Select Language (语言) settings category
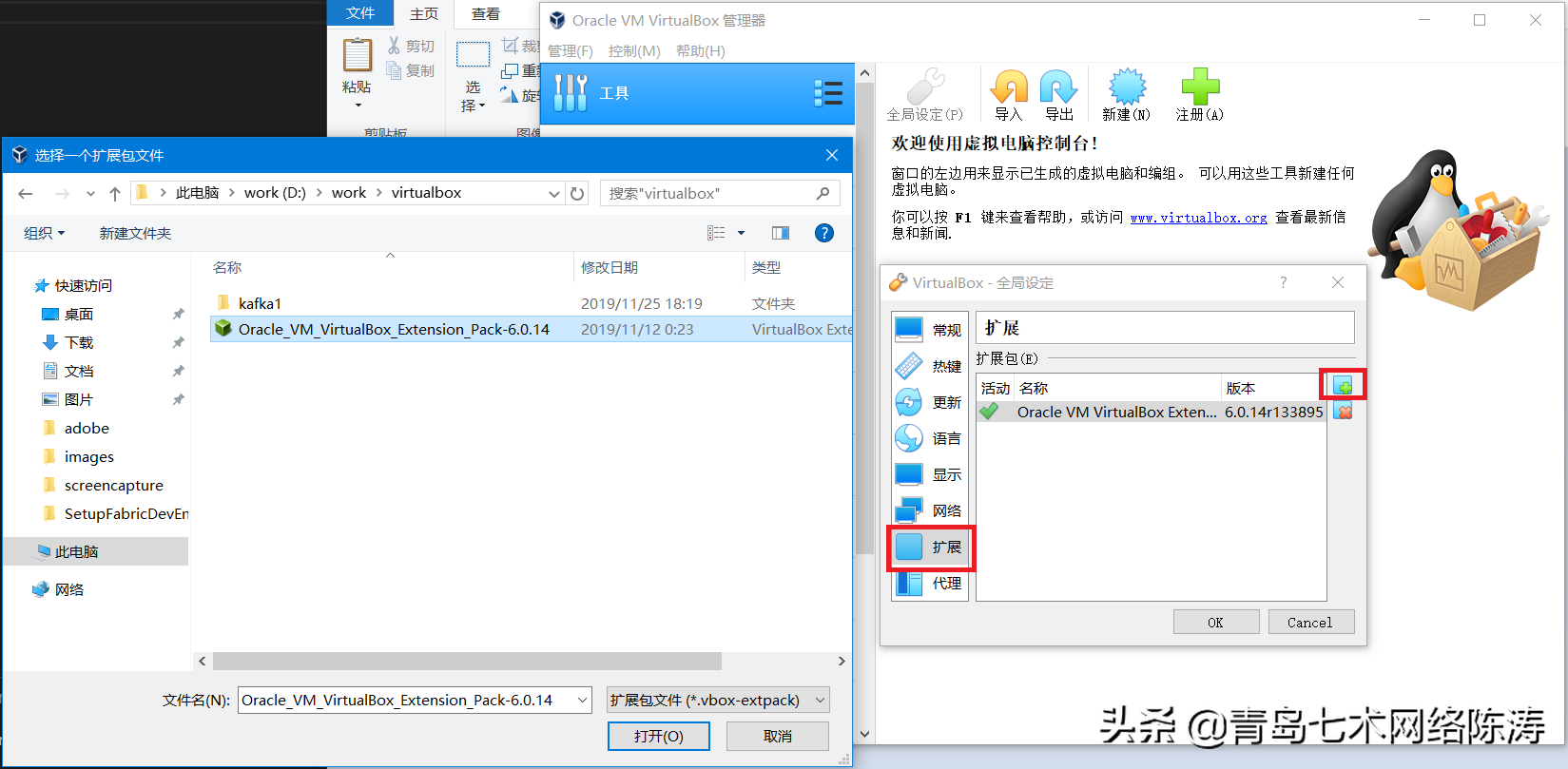1568x769 pixels. click(929, 438)
